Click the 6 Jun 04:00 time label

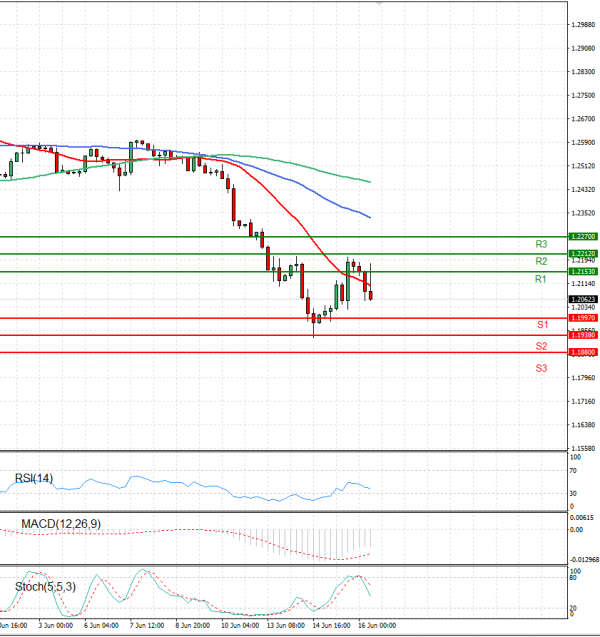click(101, 625)
